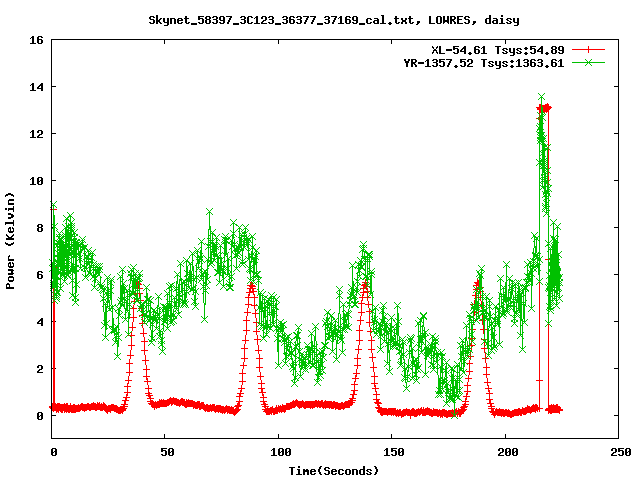Click the x-axis tick label 100
The height and width of the screenshot is (480, 640).
point(280,452)
